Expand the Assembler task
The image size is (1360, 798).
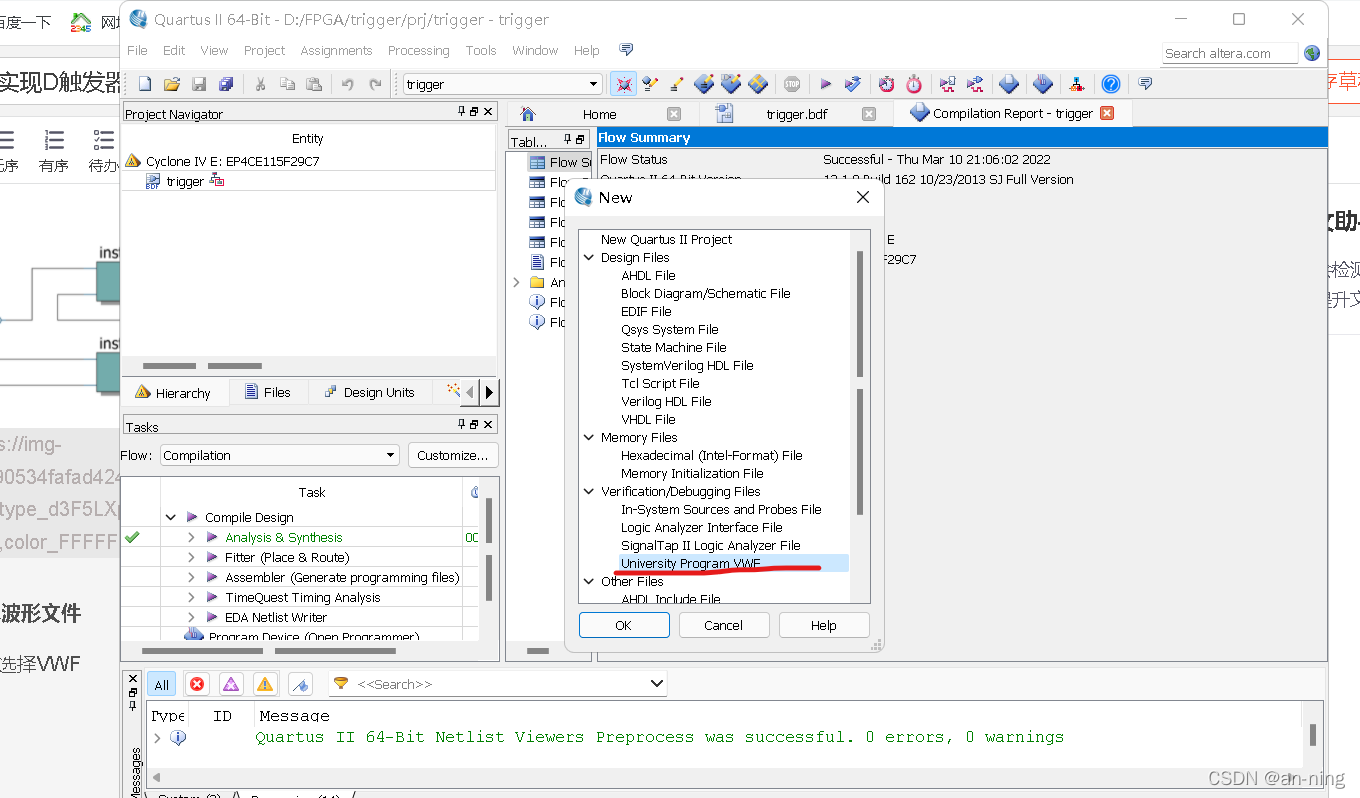point(191,577)
